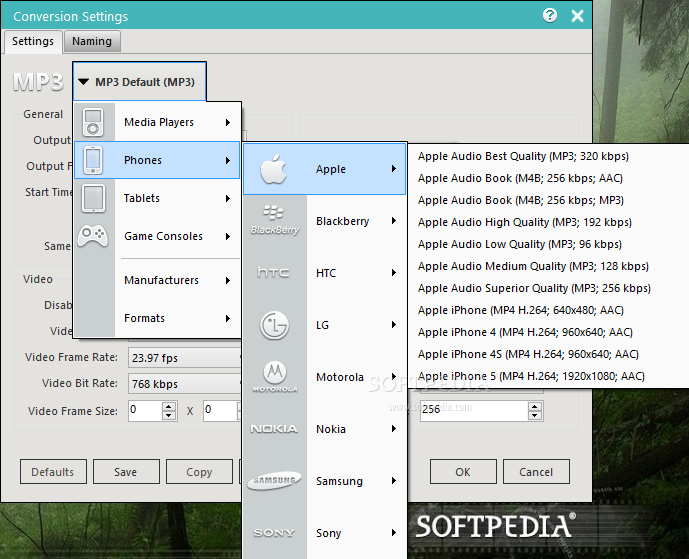Click the Cancel button
Screen dimensions: 689x559
(x=536, y=472)
